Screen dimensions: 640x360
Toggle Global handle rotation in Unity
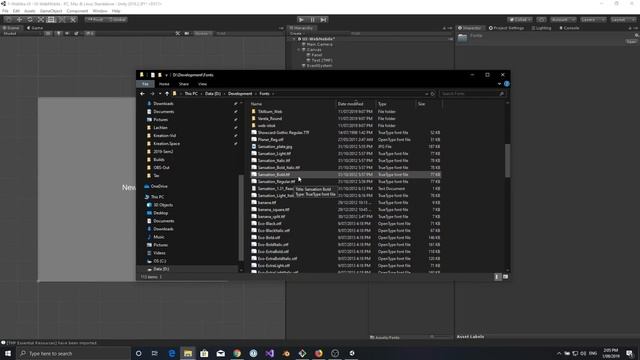pyautogui.click(x=118, y=20)
